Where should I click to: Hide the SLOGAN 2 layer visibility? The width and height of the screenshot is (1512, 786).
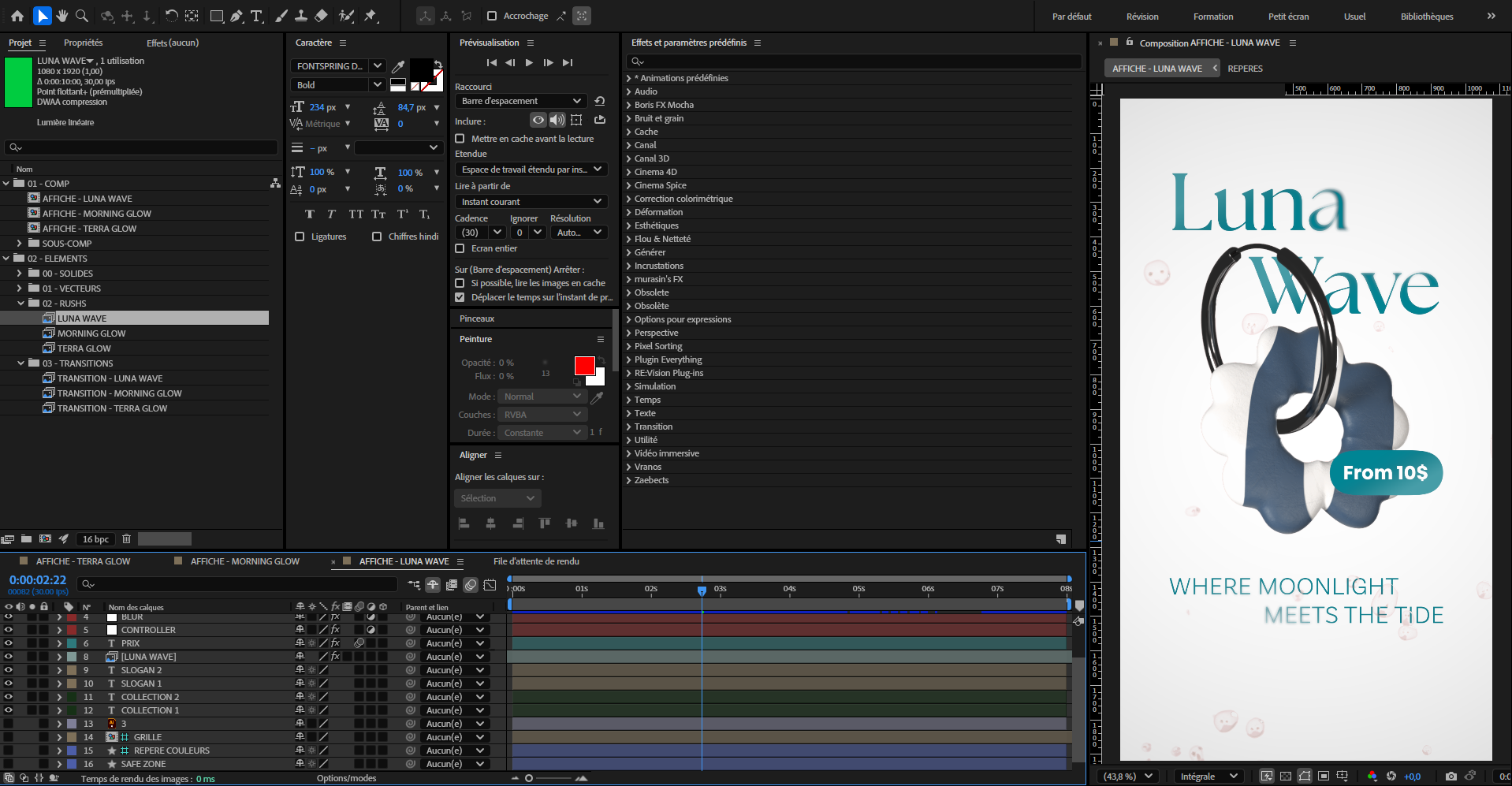(x=9, y=670)
